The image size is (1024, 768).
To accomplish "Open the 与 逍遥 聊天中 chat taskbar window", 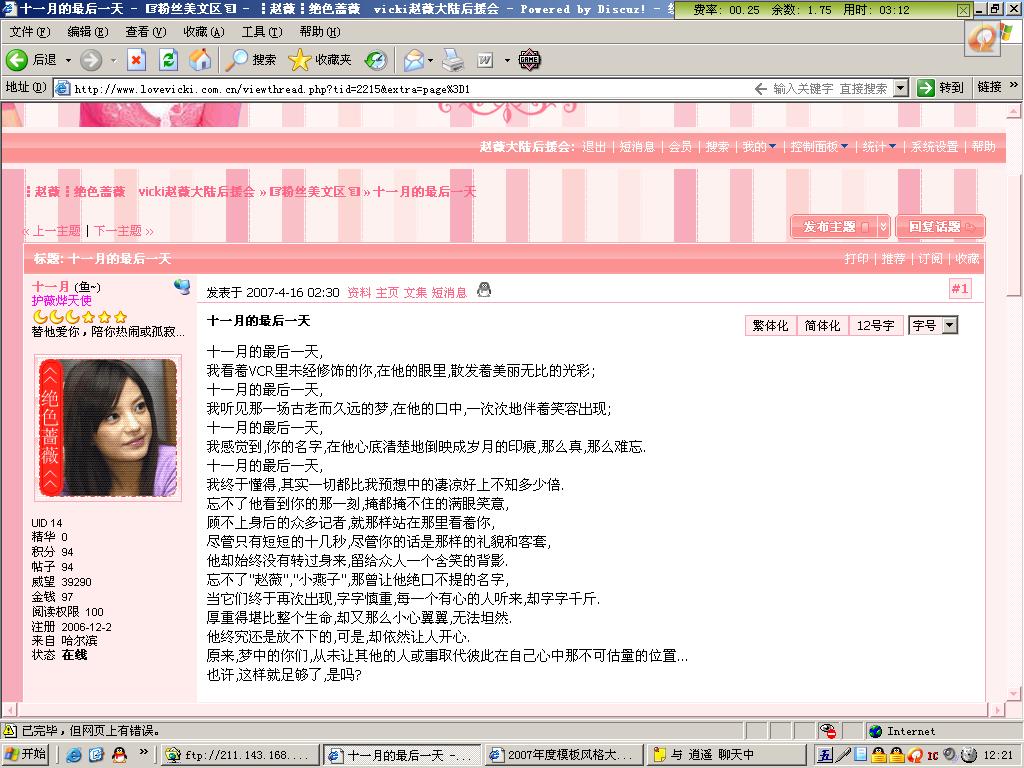I will (725, 755).
